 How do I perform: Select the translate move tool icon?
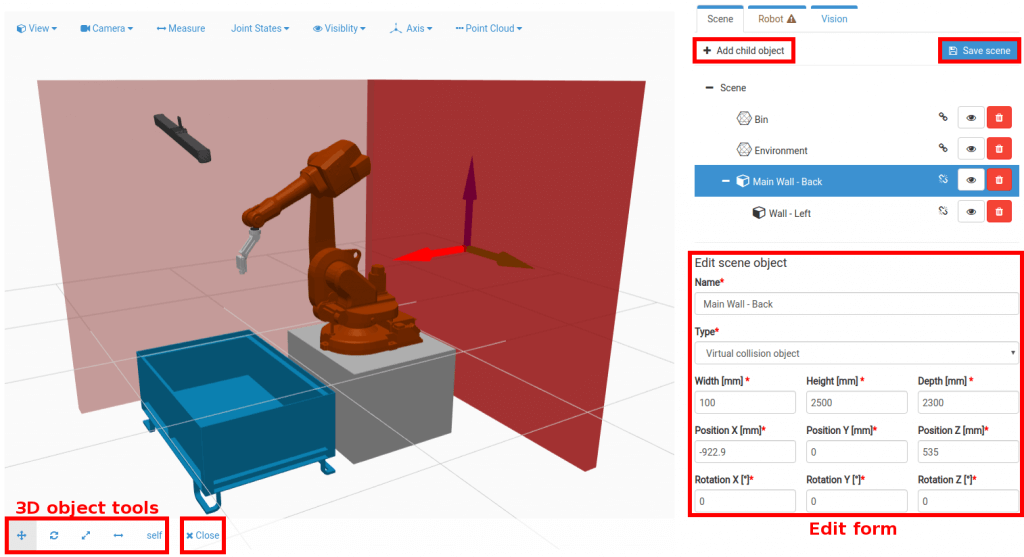(22, 535)
